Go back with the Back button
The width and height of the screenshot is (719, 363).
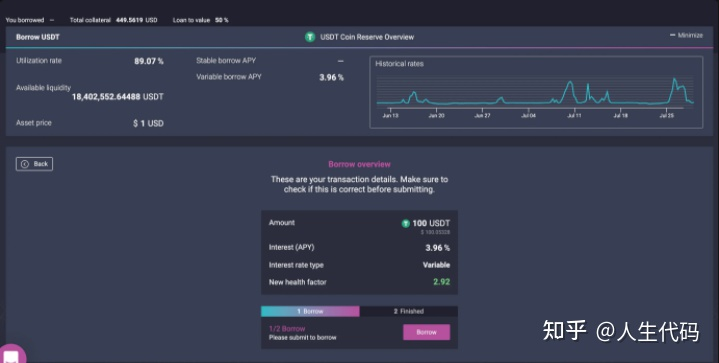34,164
